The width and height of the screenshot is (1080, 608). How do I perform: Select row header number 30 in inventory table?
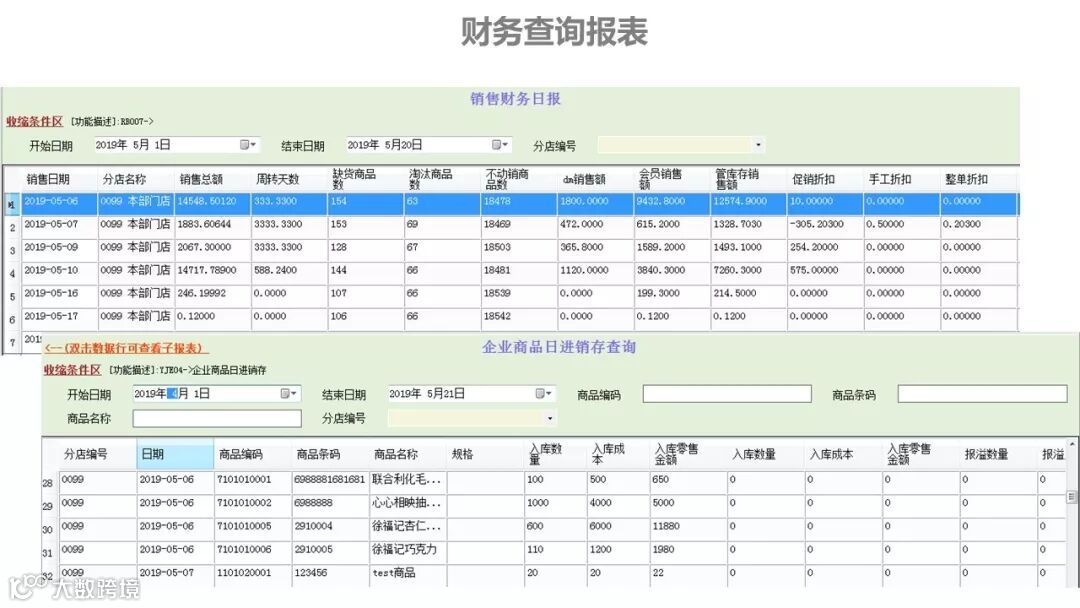coord(48,530)
